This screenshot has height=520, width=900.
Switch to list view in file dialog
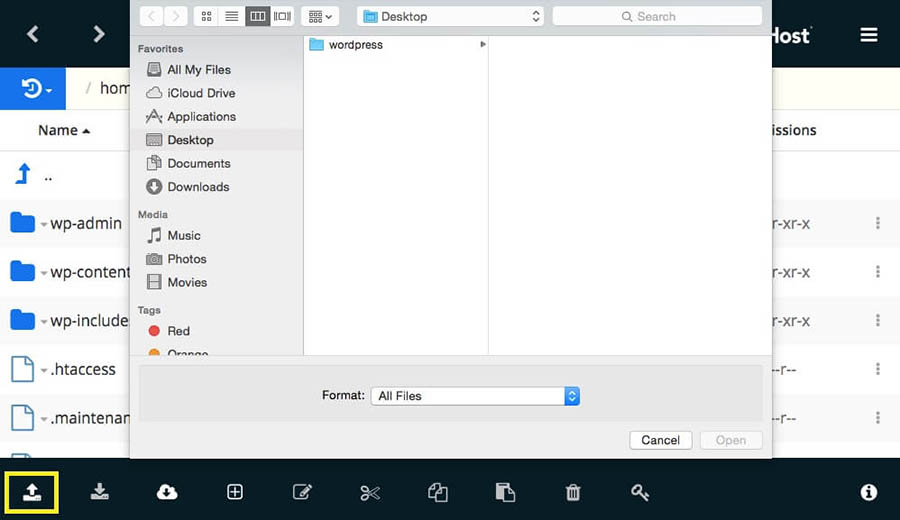click(x=232, y=16)
